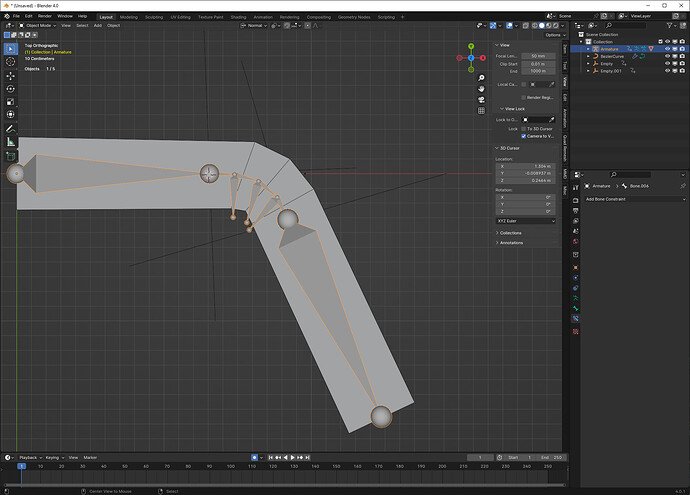The height and width of the screenshot is (495, 690).
Task: Select the Move tool
Action: pyautogui.click(x=11, y=76)
